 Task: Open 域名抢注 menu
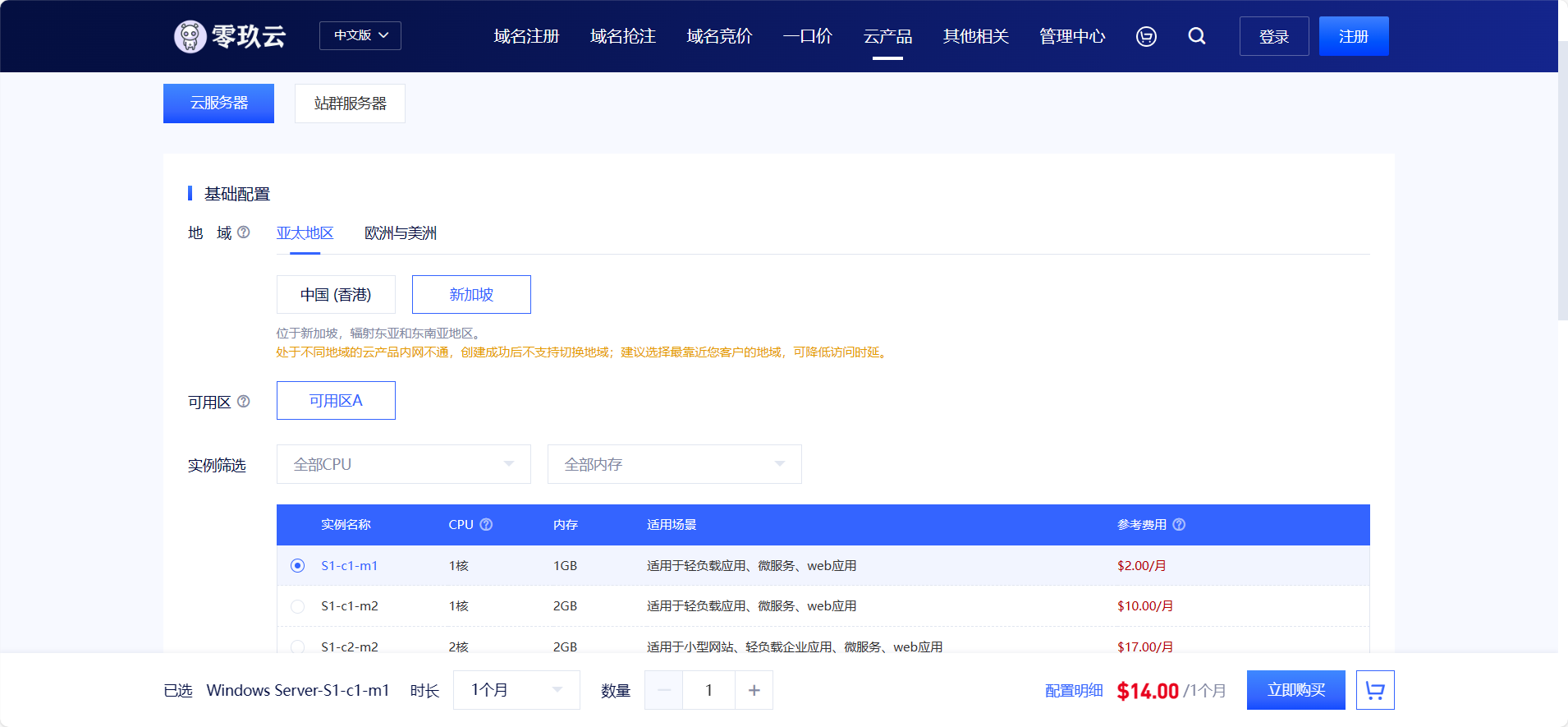pyautogui.click(x=623, y=36)
